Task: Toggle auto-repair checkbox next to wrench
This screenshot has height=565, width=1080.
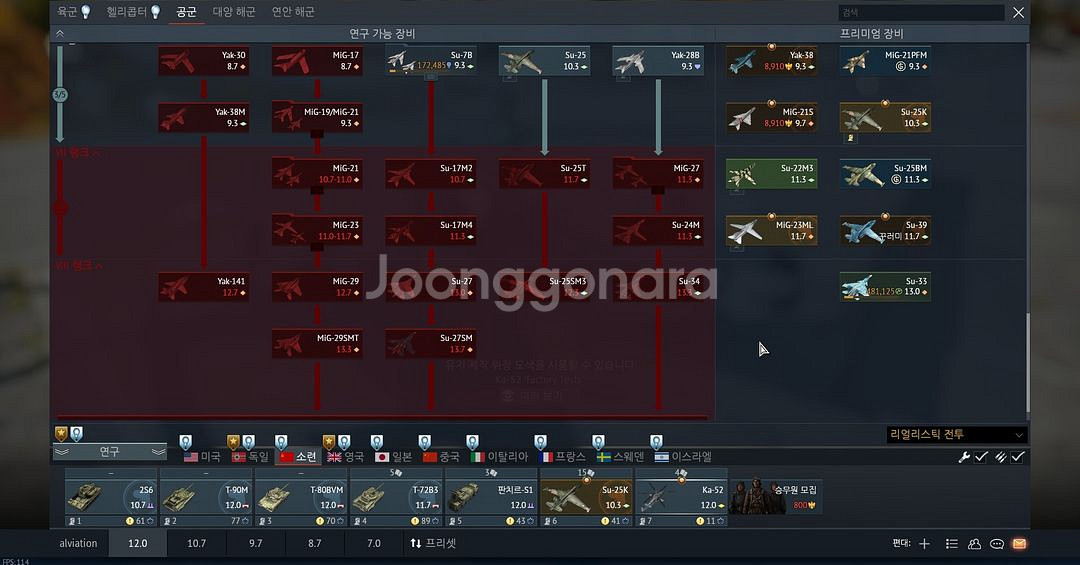Action: 981,457
